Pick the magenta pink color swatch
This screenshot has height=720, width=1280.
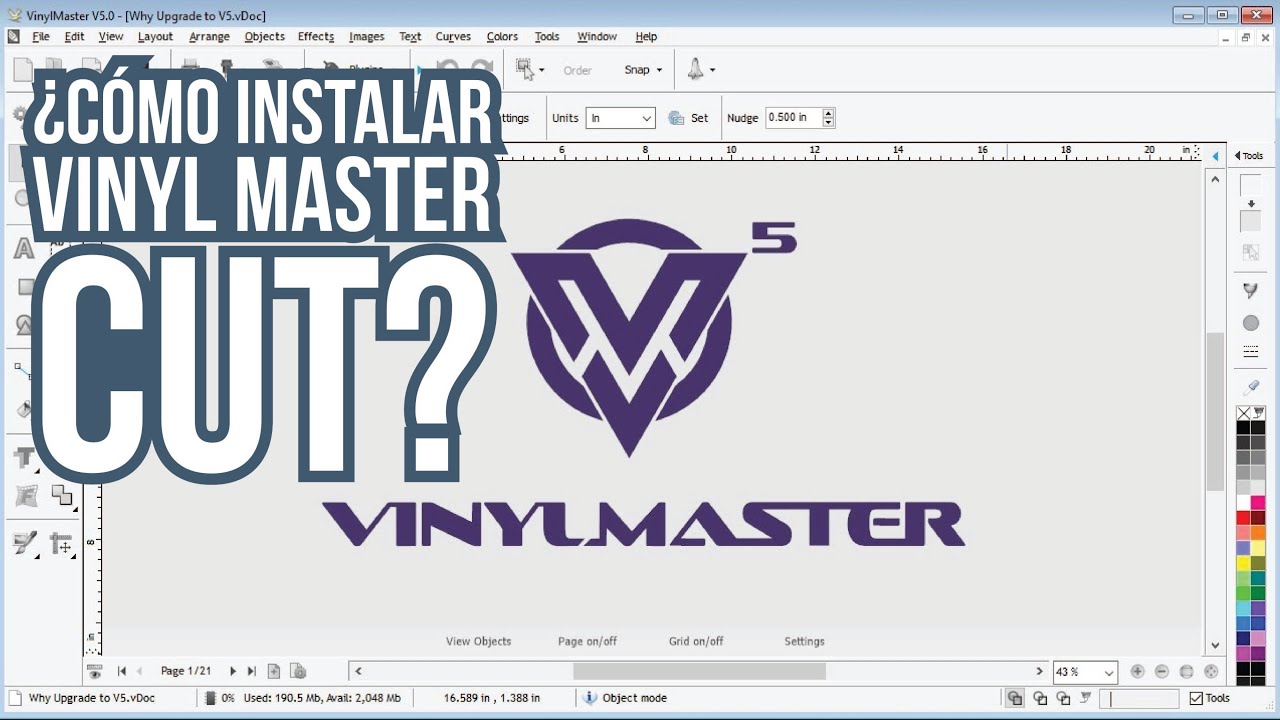tap(1258, 503)
